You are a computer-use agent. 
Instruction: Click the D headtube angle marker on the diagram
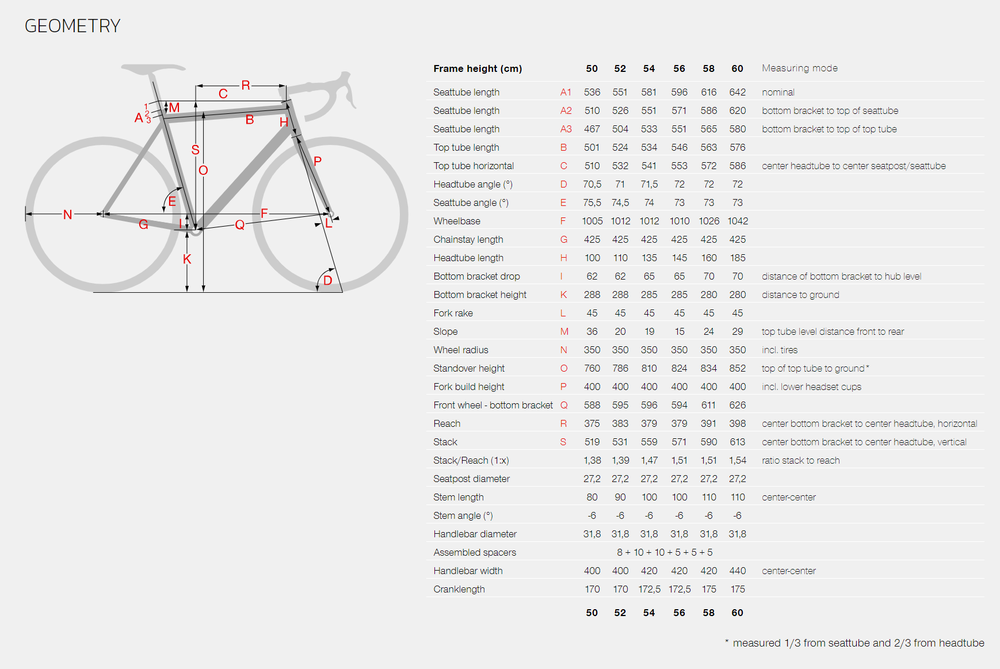[x=326, y=281]
